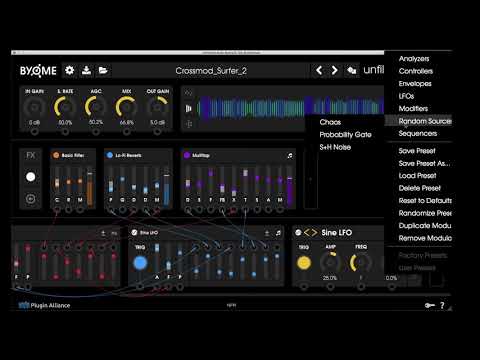Click the red module save icon

click(103, 233)
